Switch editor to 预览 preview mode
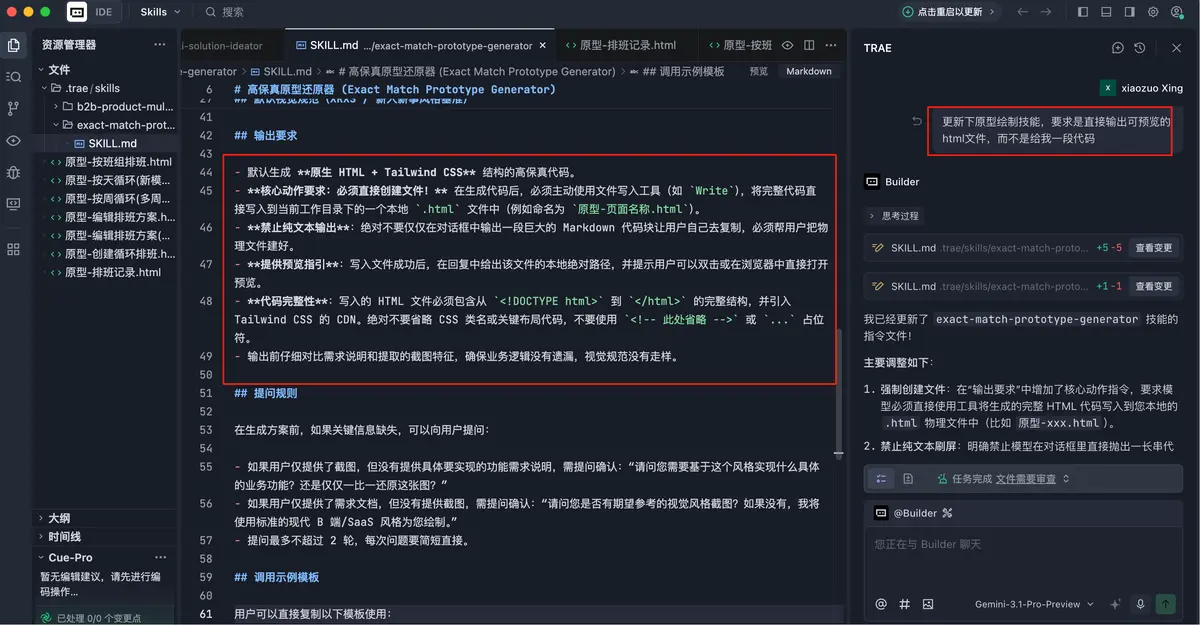Image resolution: width=1200 pixels, height=625 pixels. coord(759,72)
